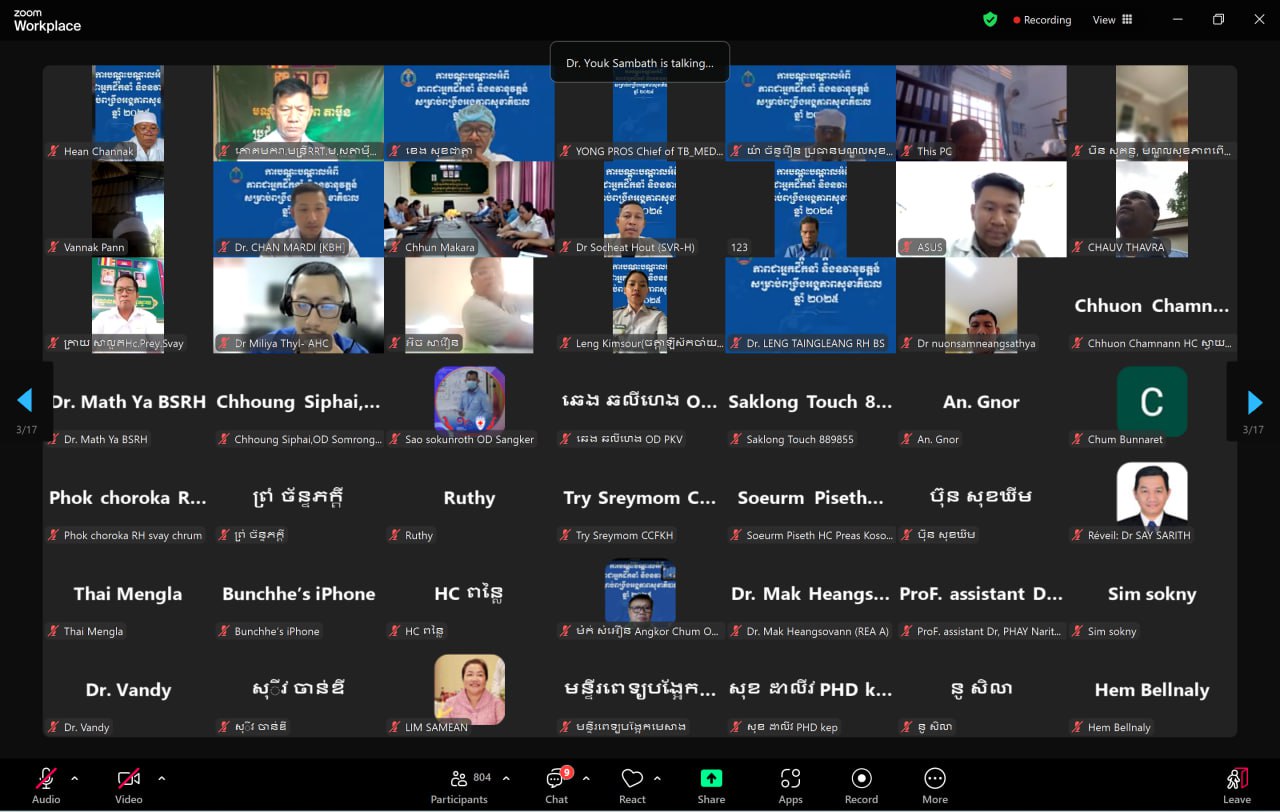This screenshot has height=812, width=1280.
Task: Open the More options menu
Action: (935, 785)
